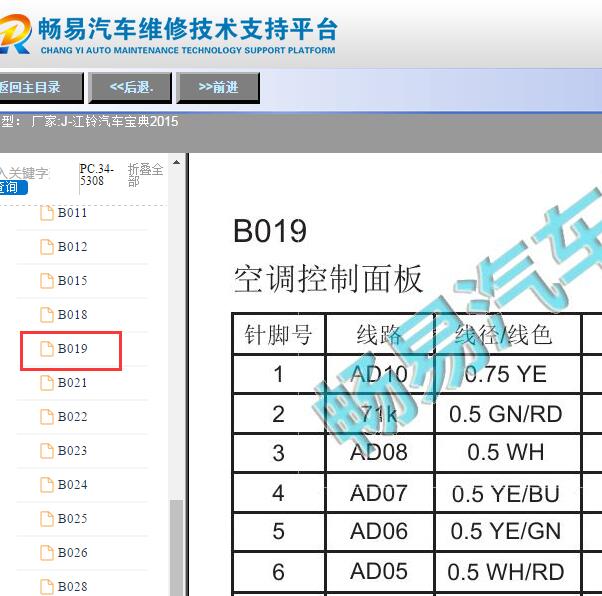Click the document icon beside B012

47,247
